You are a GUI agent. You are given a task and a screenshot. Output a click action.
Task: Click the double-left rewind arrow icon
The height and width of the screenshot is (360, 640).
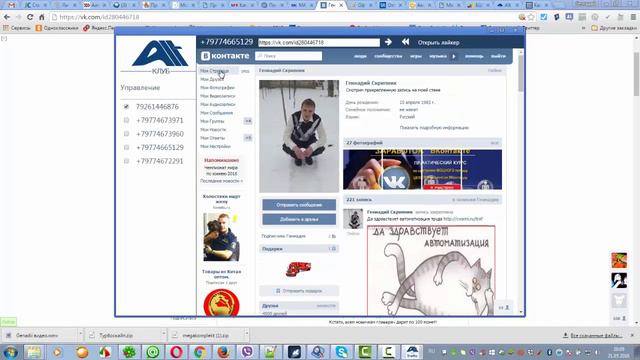[x=405, y=42]
